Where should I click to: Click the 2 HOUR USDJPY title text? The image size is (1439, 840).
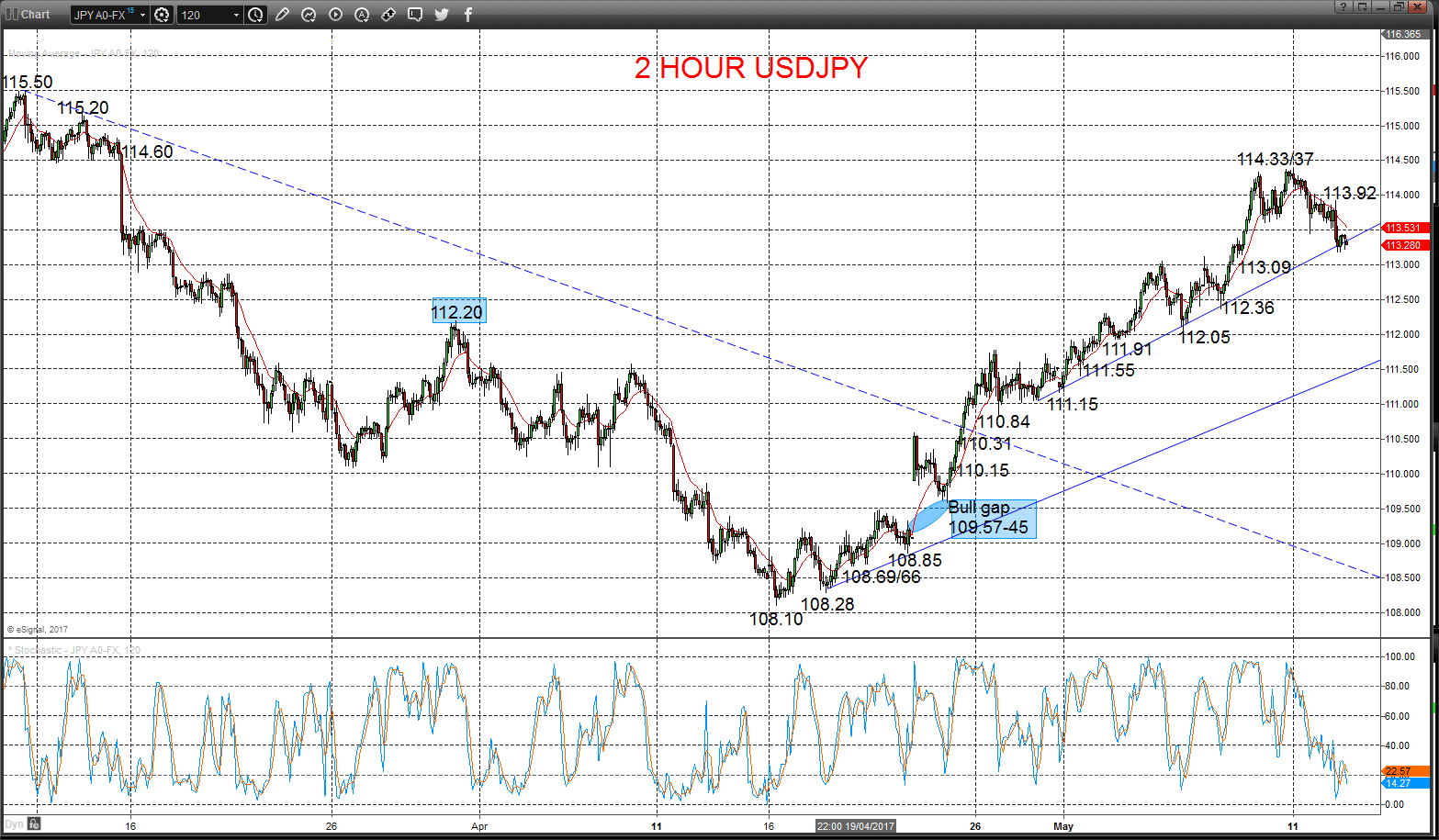(x=751, y=68)
